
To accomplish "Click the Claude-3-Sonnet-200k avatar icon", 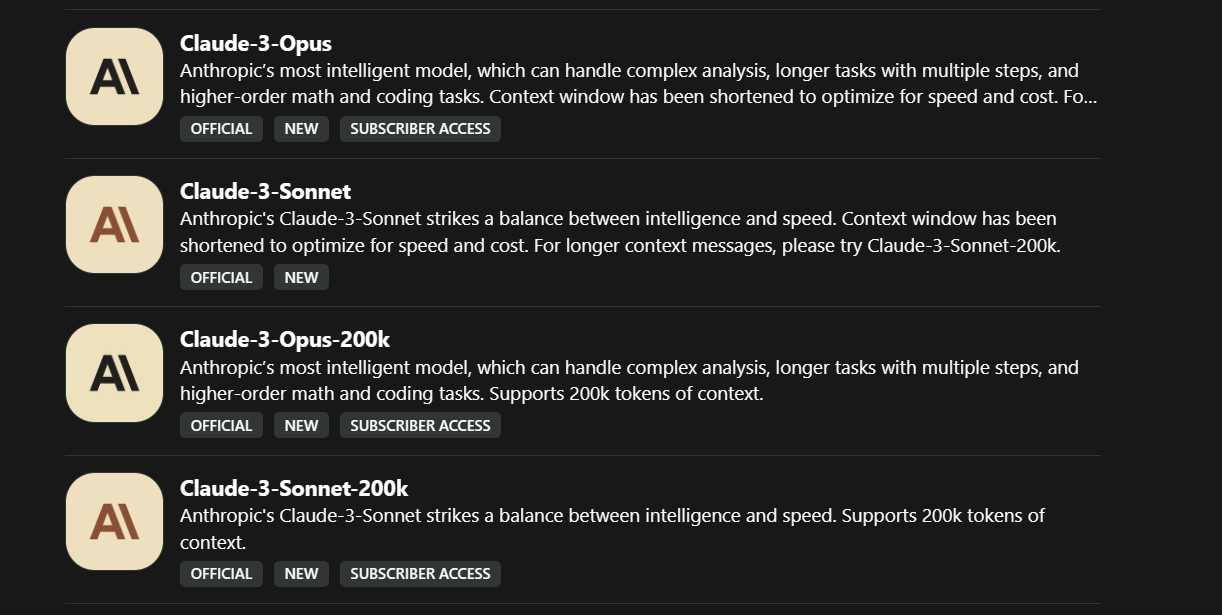I will pos(114,522).
